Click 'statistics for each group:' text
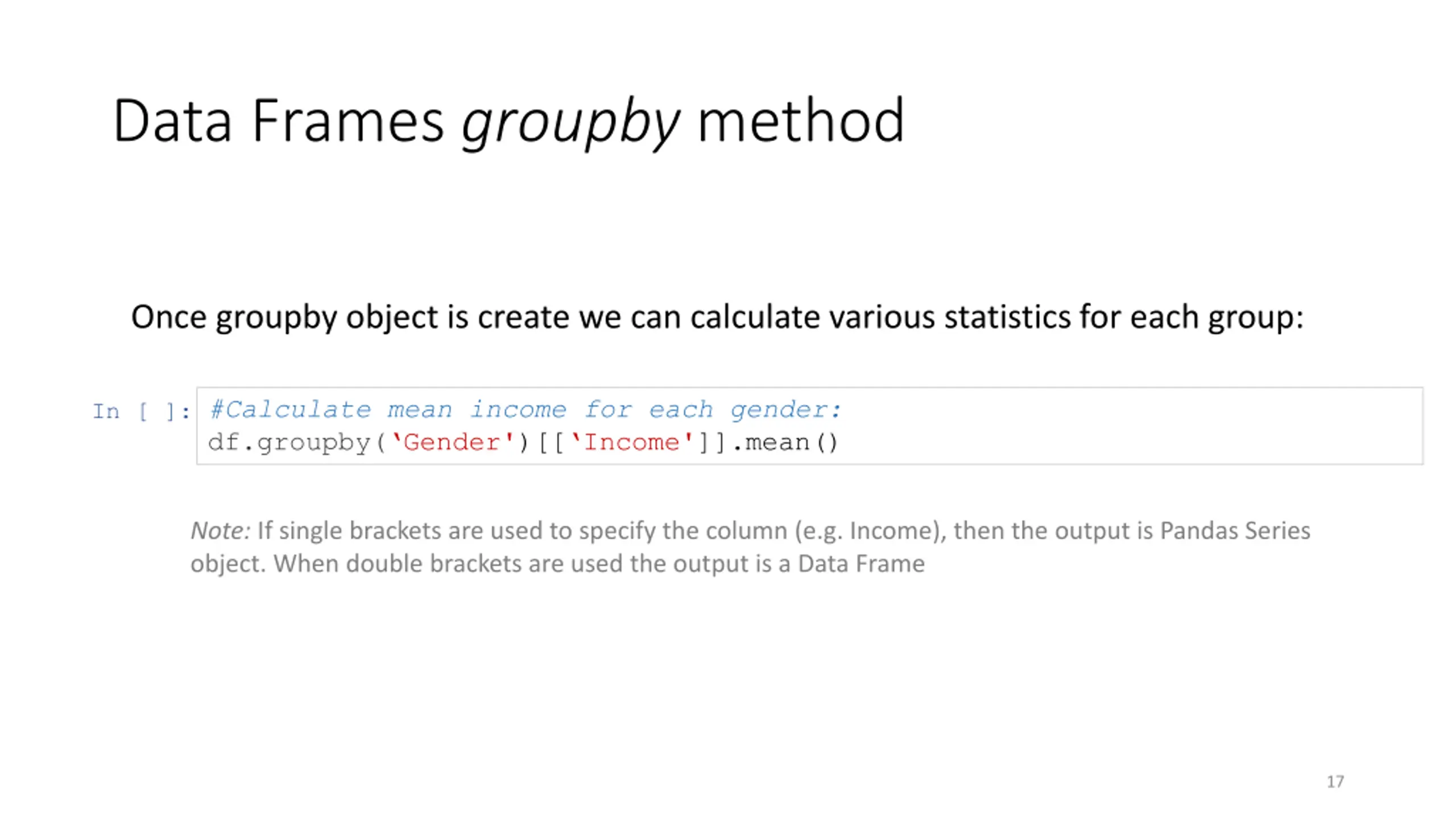1456x819 pixels. pos(1124,317)
